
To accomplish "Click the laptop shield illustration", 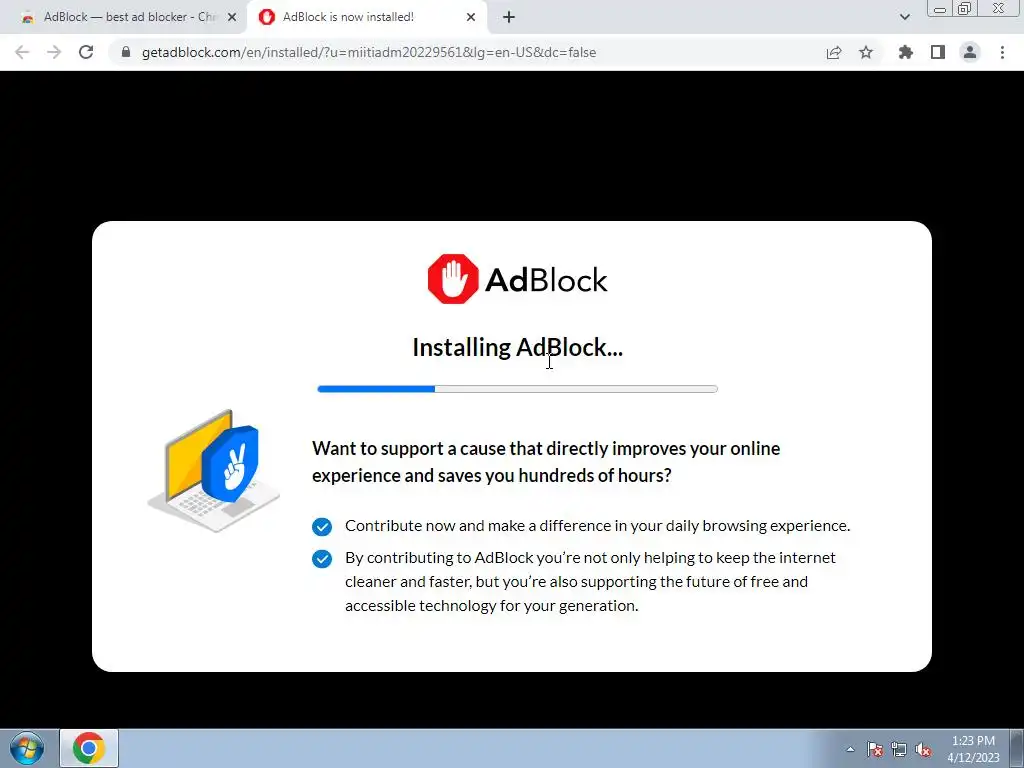I will point(214,470).
